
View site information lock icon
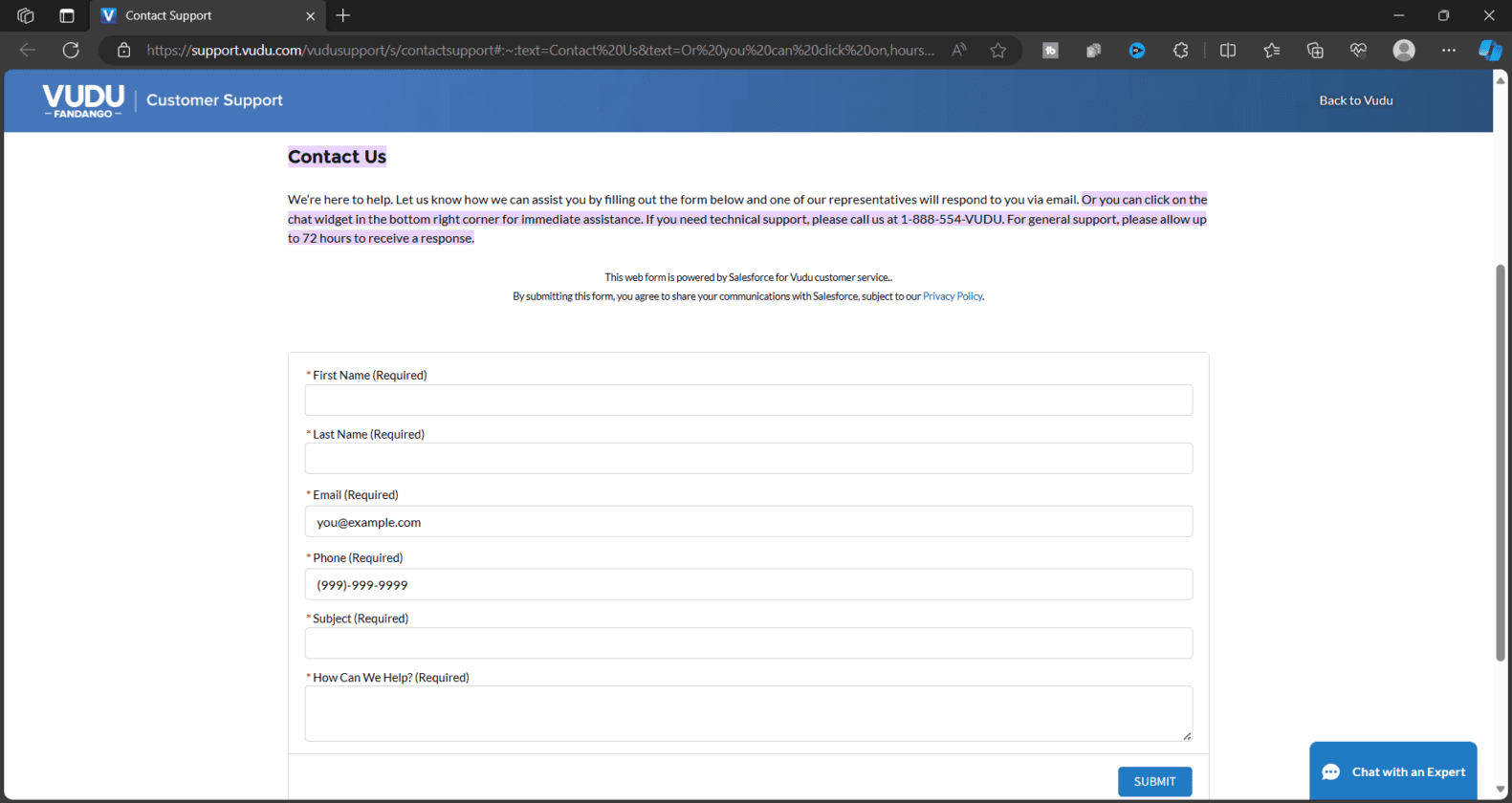tap(123, 51)
